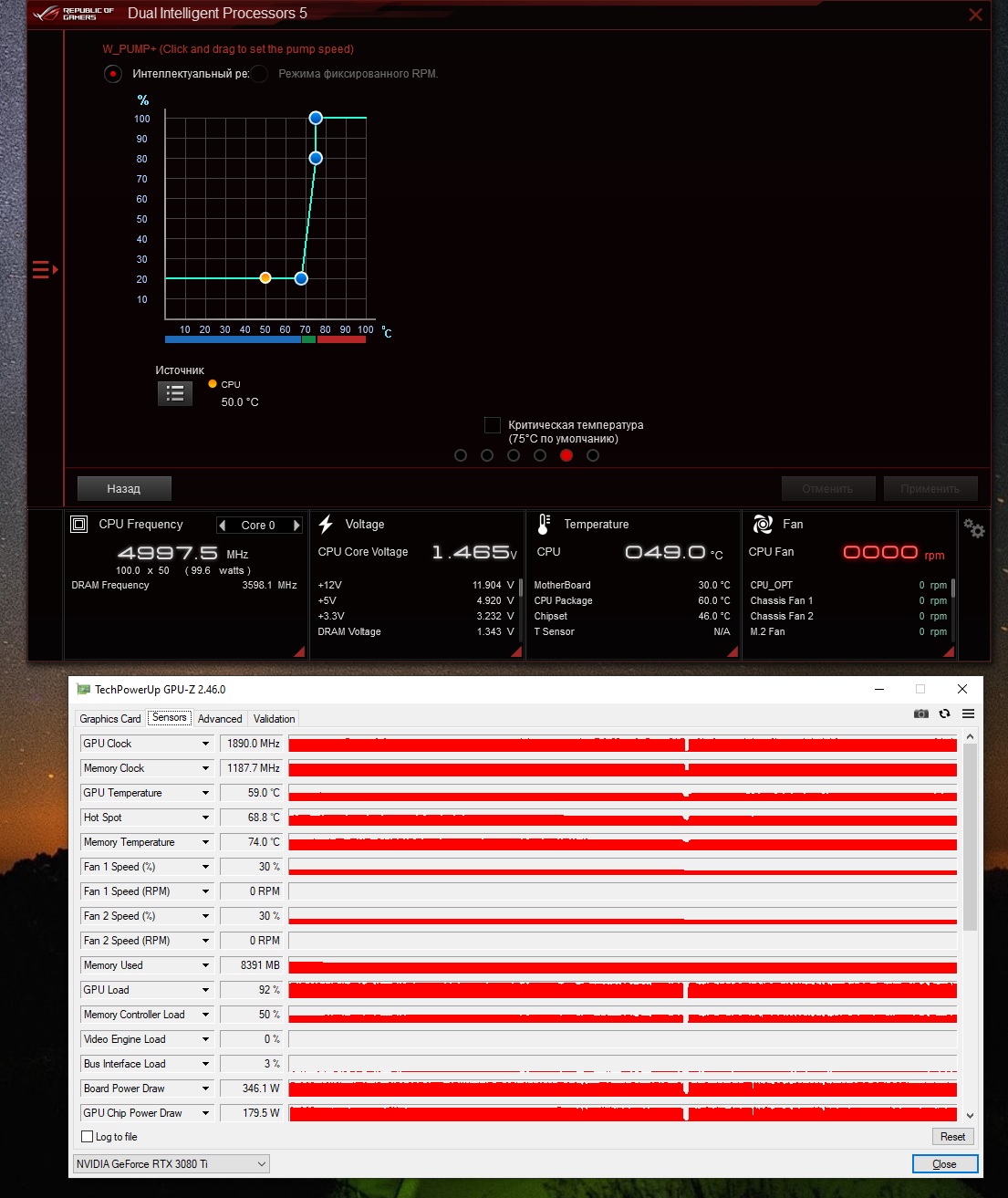Click the orange current temperature marker
This screenshot has width=1008, height=1198.
click(x=265, y=277)
